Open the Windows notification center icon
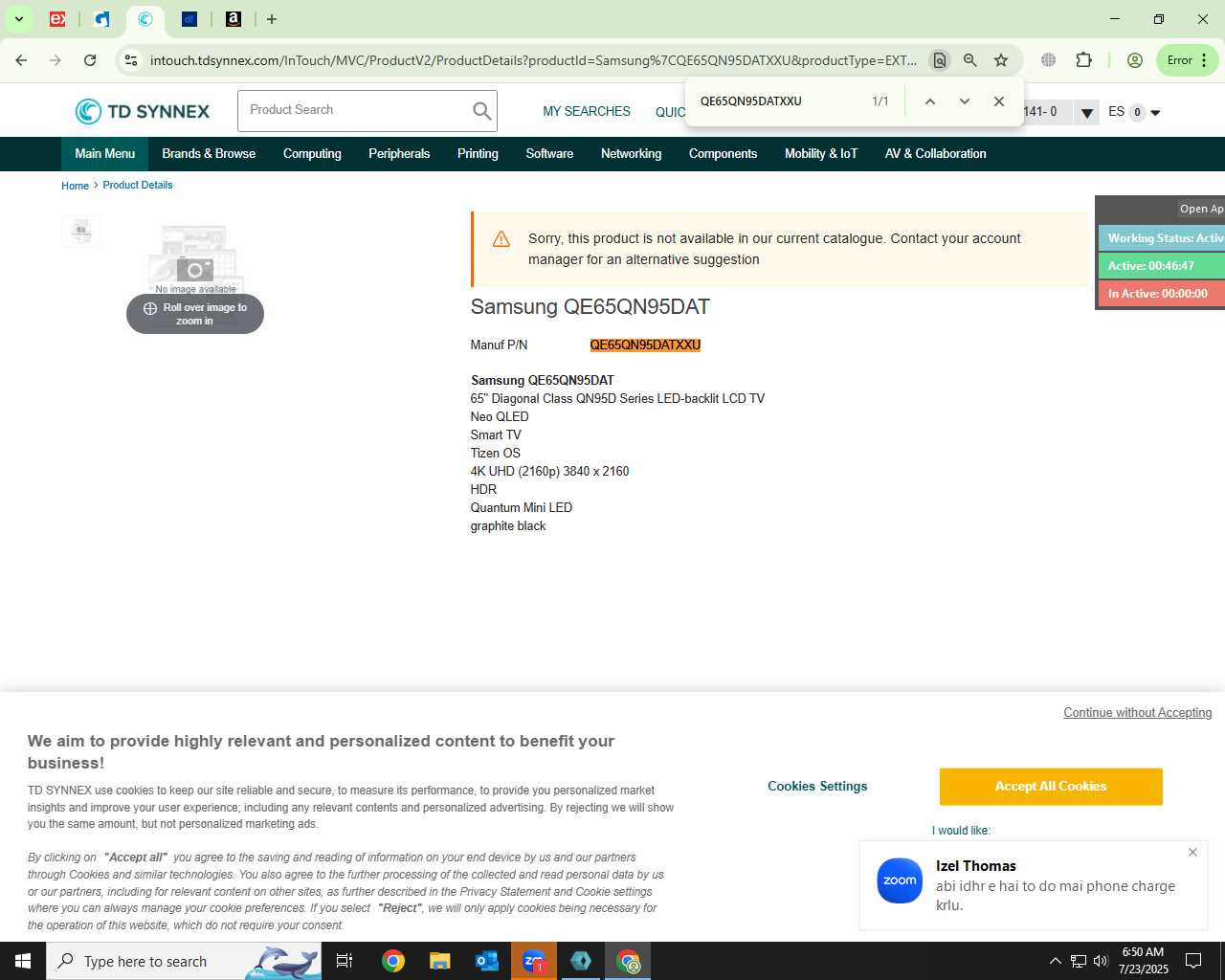 point(1193,961)
